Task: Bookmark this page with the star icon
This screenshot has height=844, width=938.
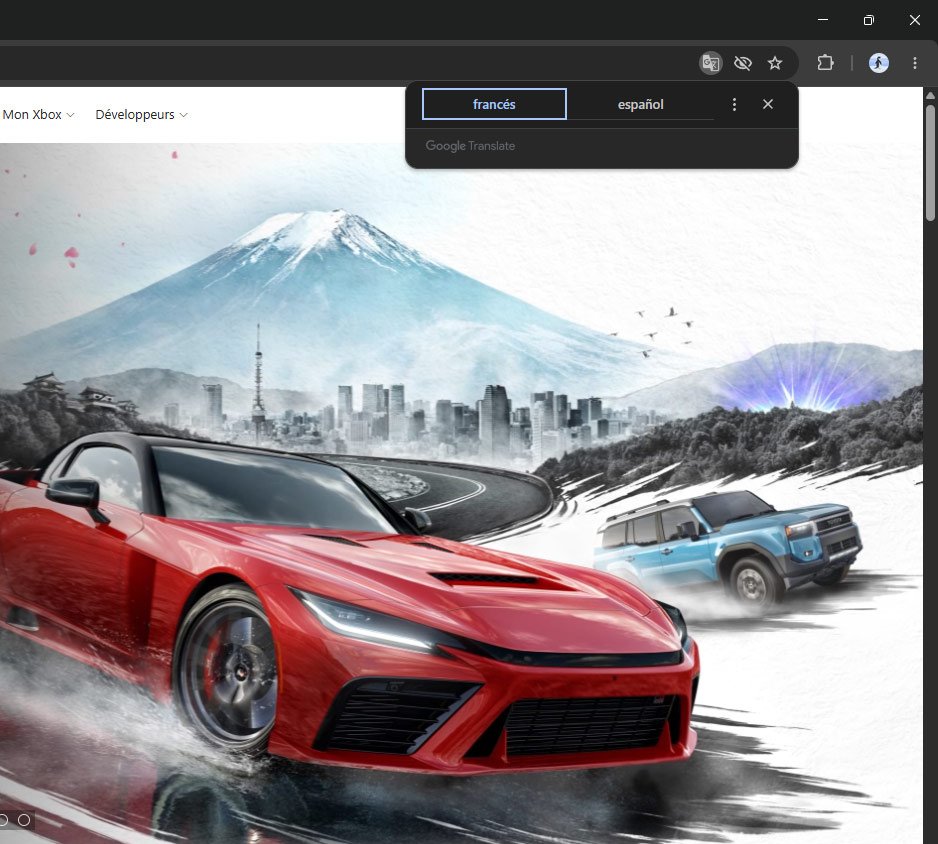Action: coord(775,63)
